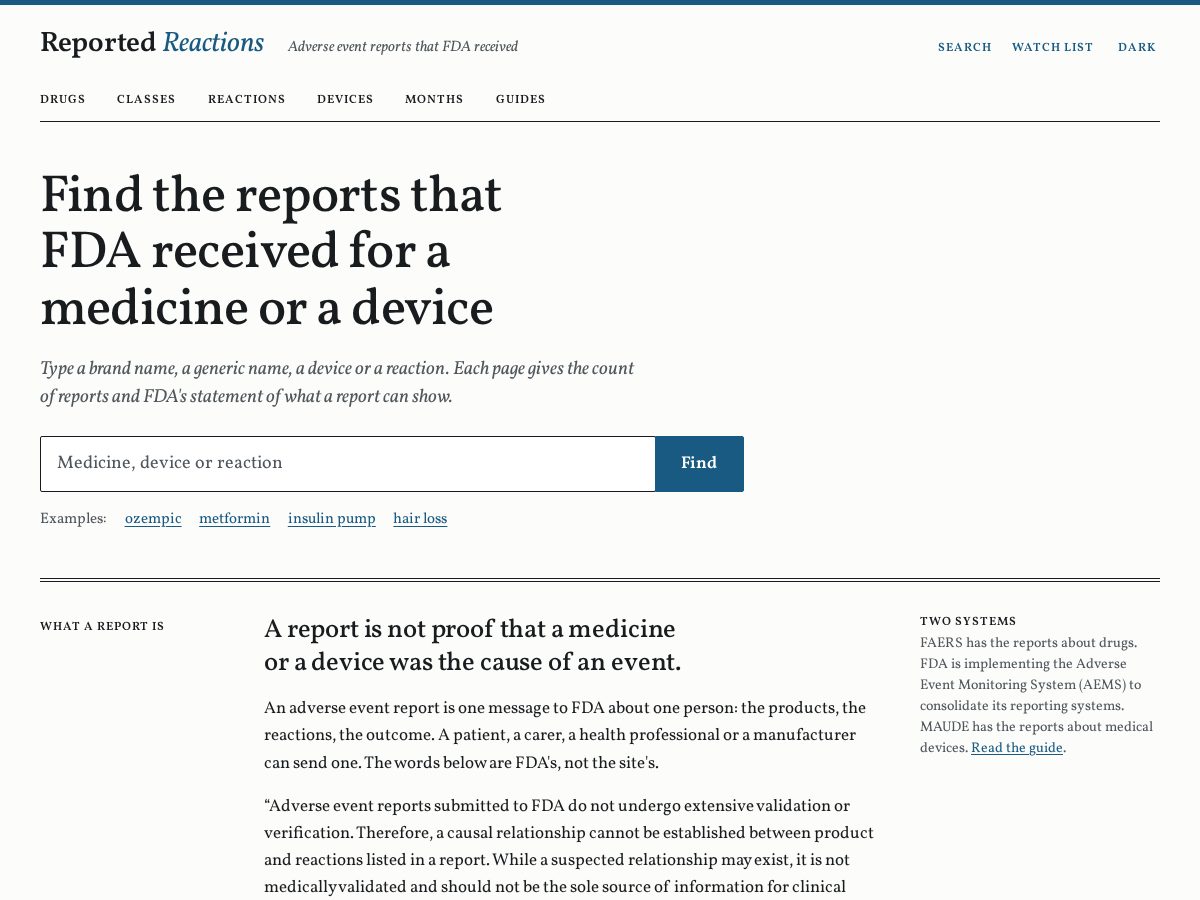This screenshot has width=1200, height=900.
Task: Try the insulin pump example link
Action: pyautogui.click(x=332, y=519)
